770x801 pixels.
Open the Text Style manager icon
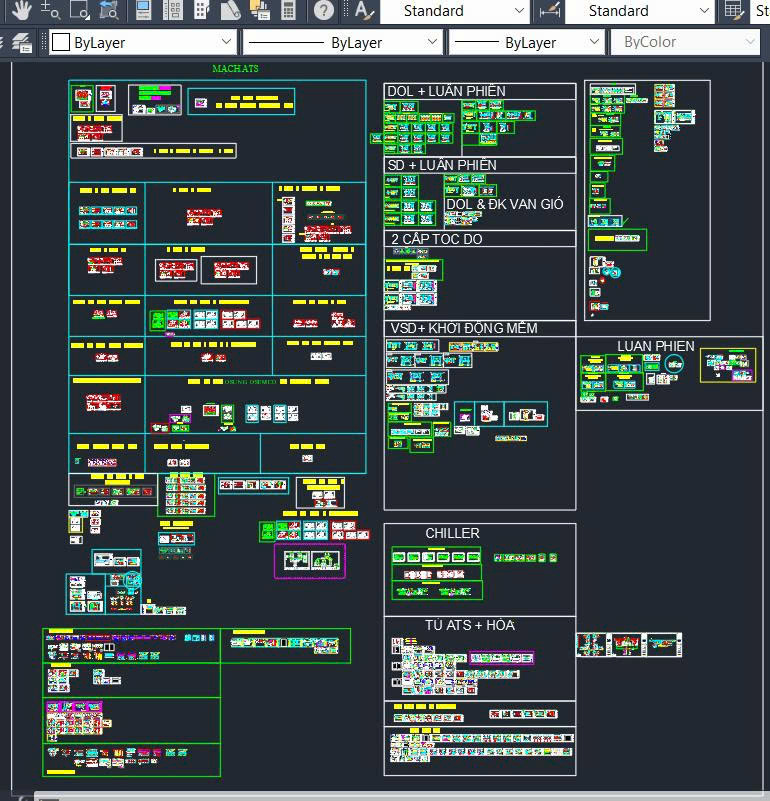click(x=364, y=10)
